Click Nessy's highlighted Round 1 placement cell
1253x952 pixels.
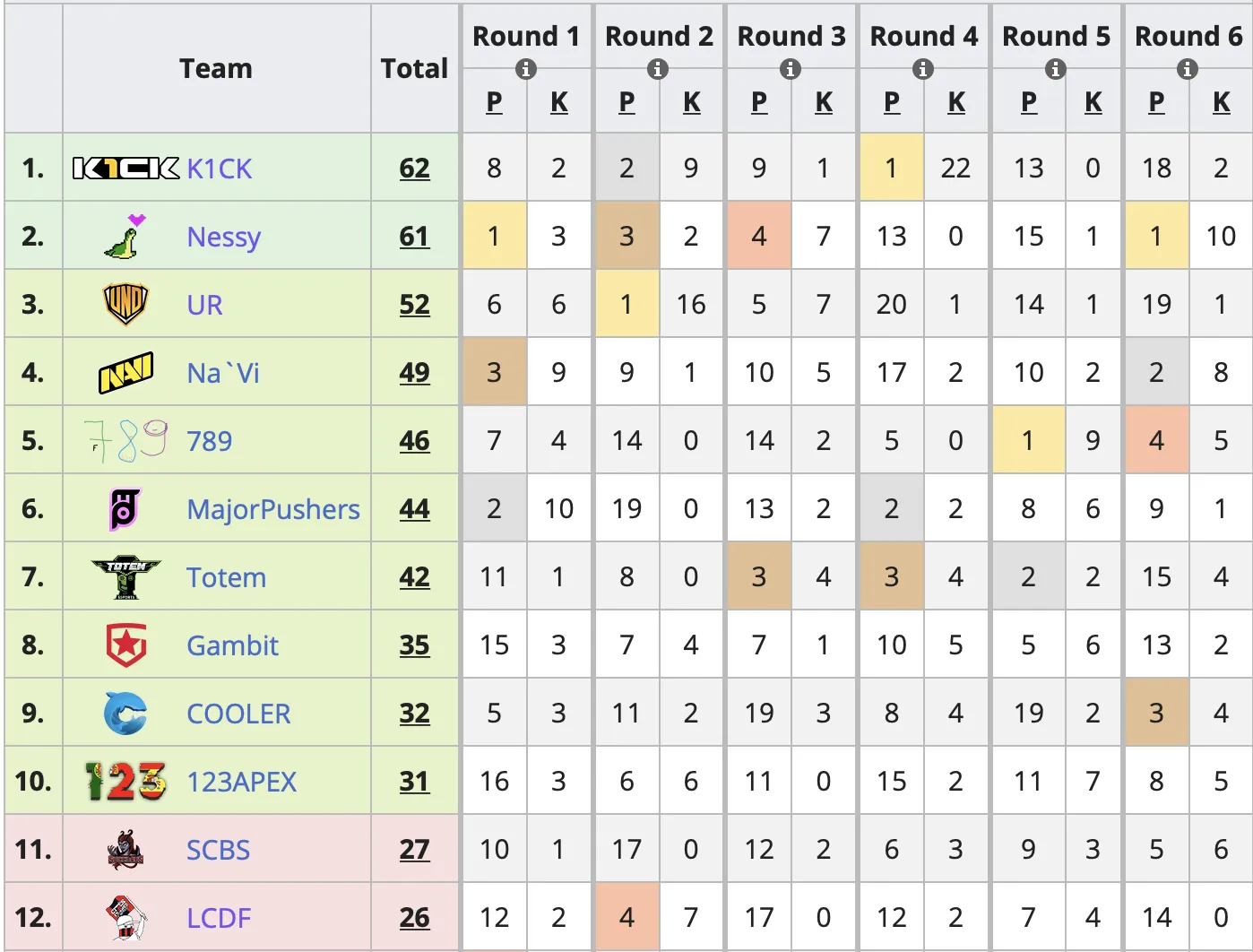494,237
